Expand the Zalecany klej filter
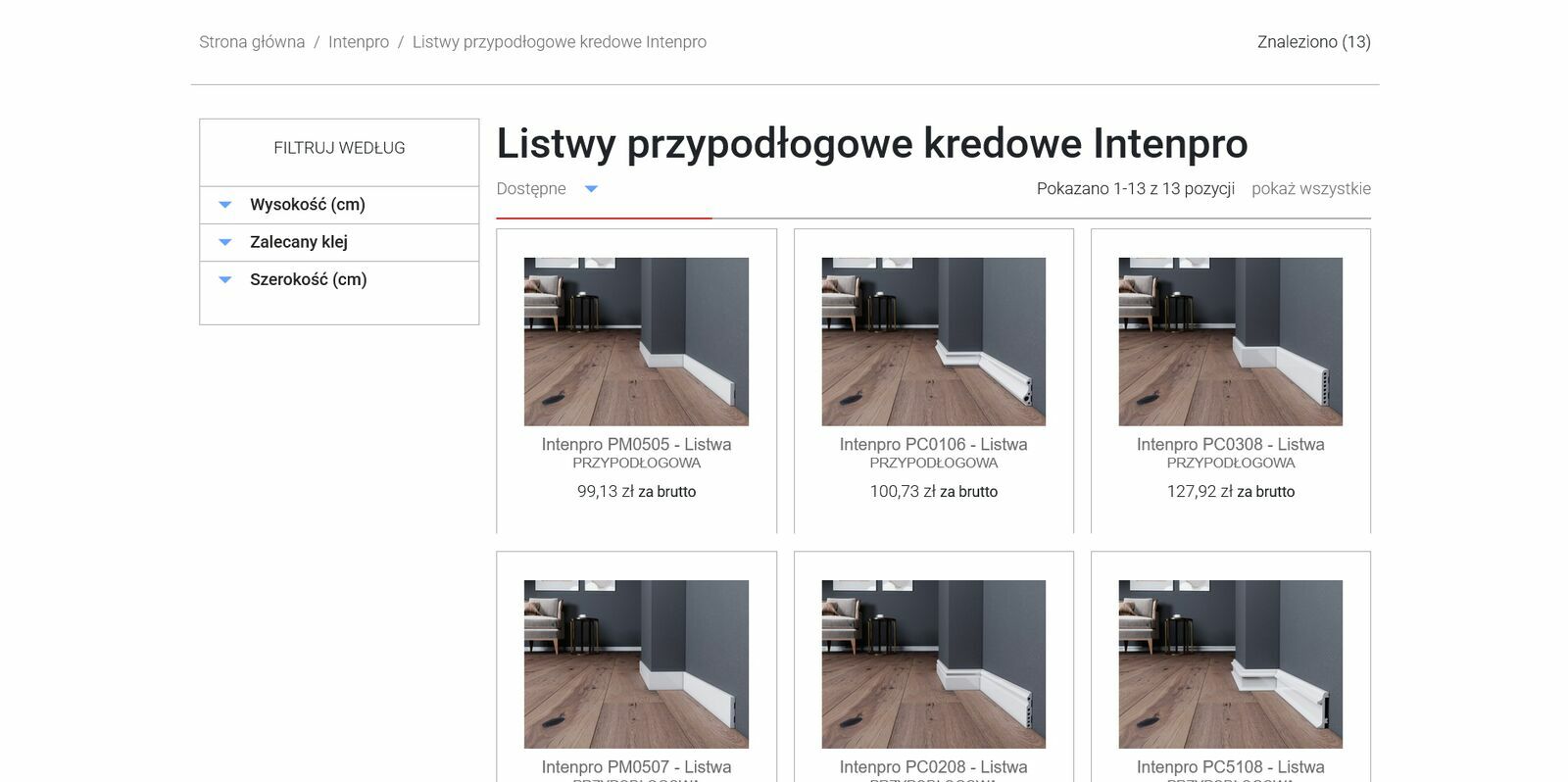The height and width of the screenshot is (782, 1568). [339, 242]
